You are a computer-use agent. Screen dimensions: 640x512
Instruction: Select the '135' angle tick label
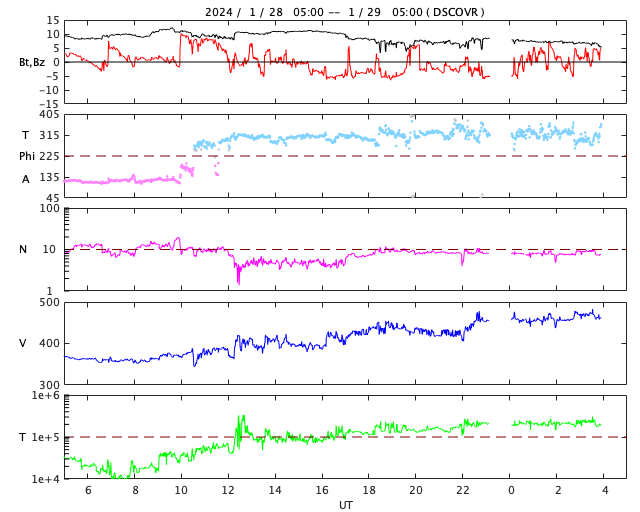pyautogui.click(x=49, y=177)
